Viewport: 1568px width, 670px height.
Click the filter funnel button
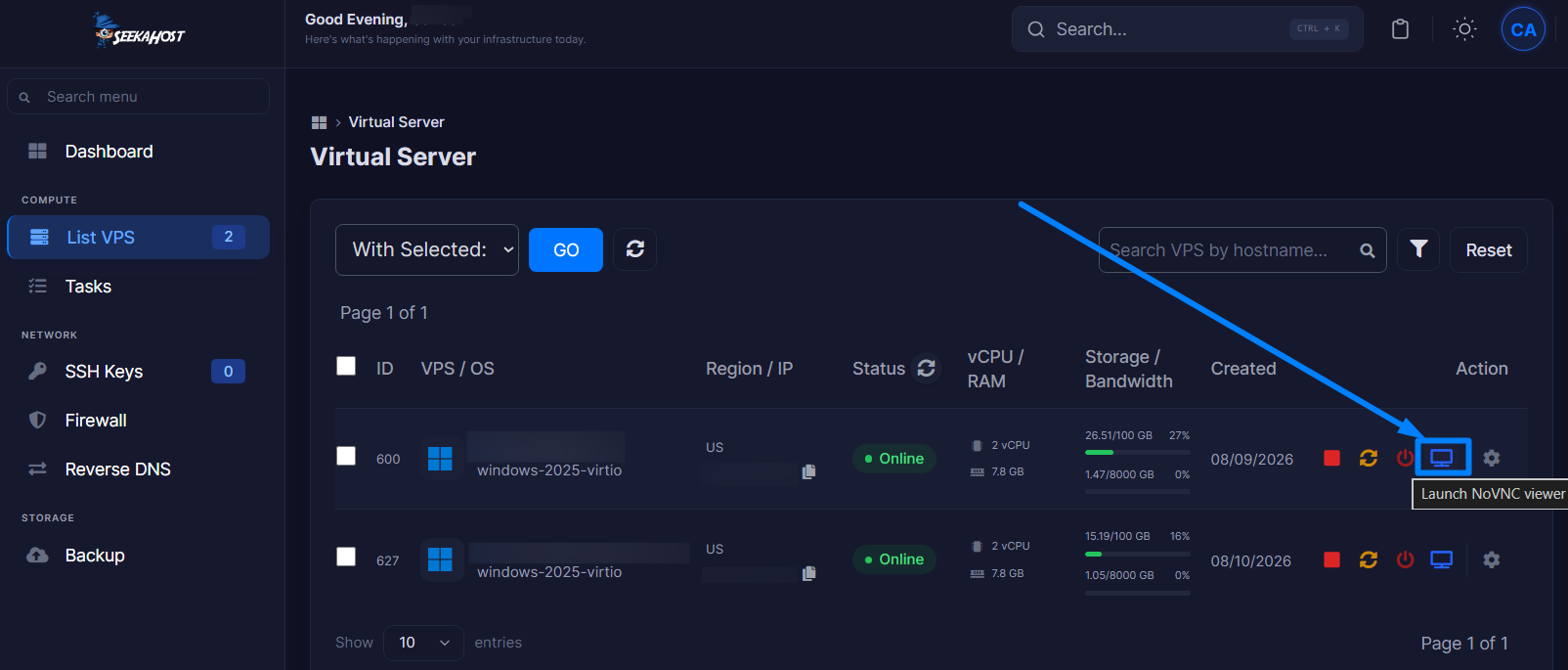click(1418, 249)
